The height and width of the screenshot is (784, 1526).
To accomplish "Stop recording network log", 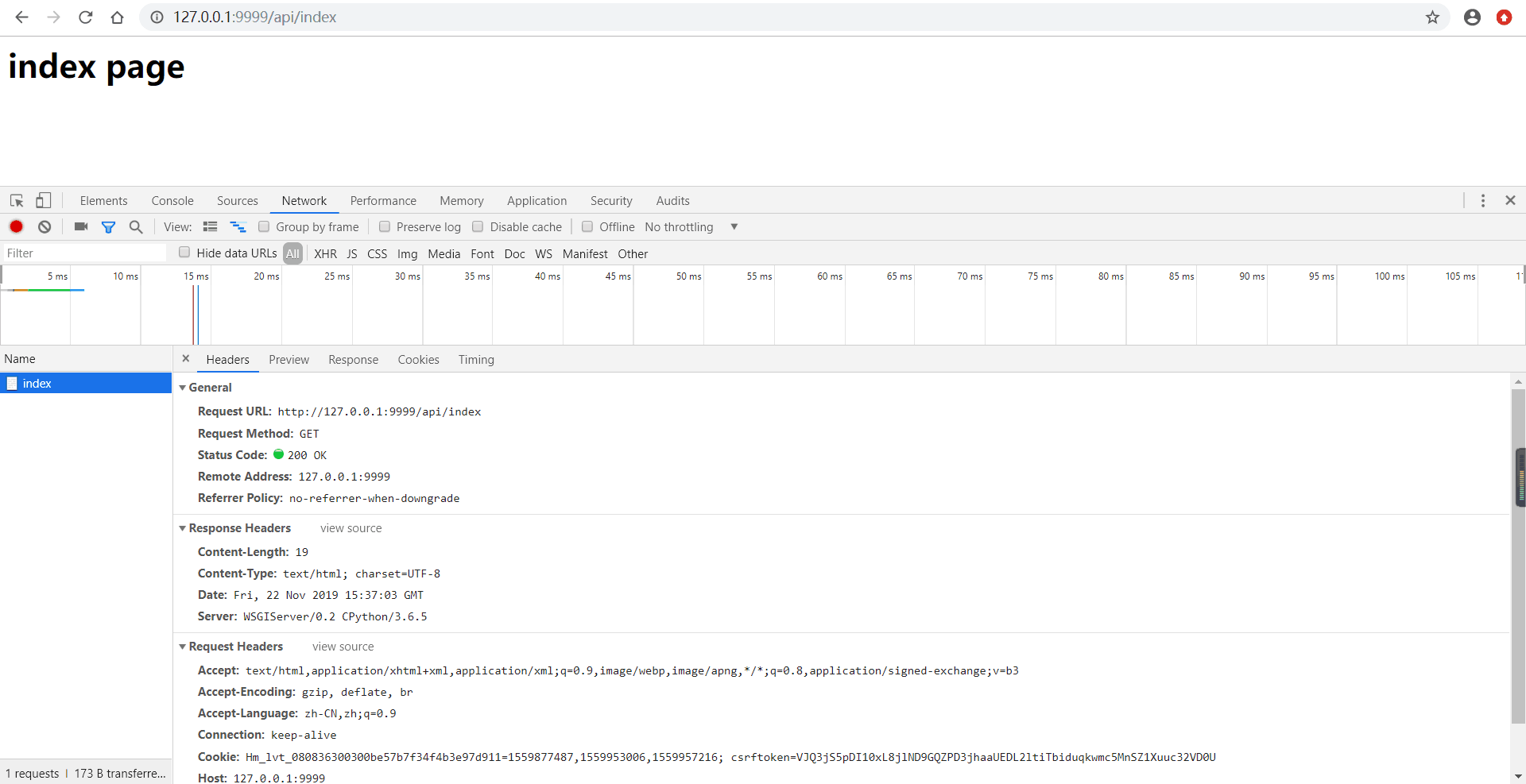I will coord(16,226).
